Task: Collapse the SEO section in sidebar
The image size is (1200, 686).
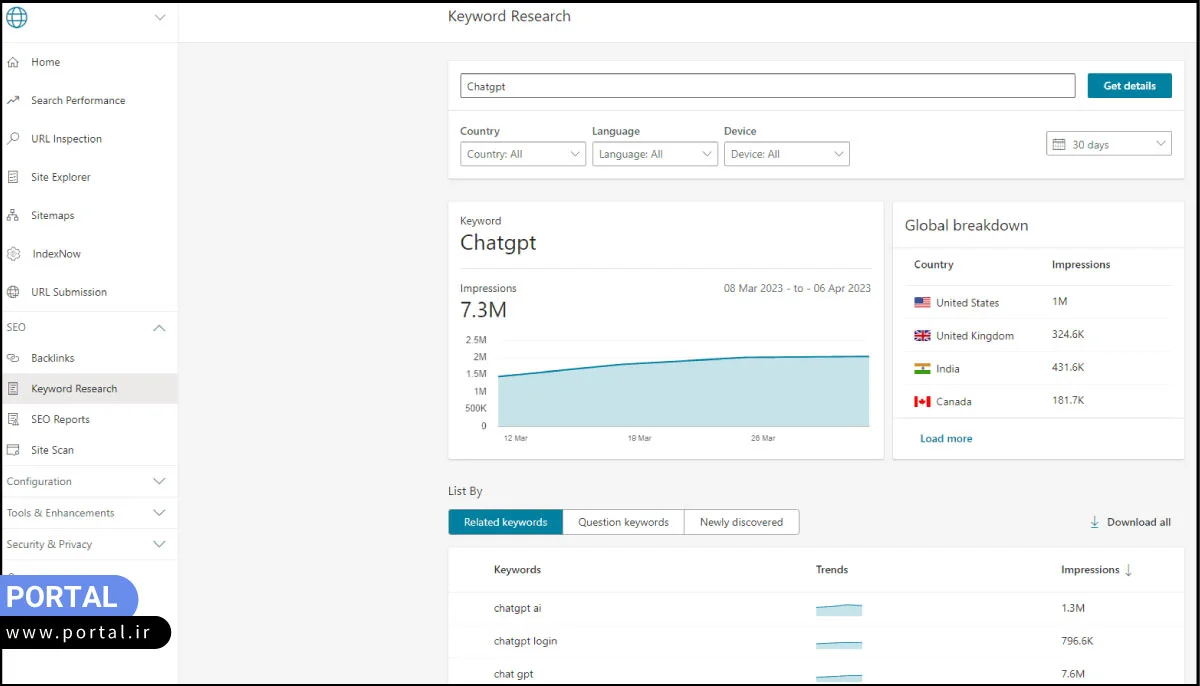Action: [158, 327]
